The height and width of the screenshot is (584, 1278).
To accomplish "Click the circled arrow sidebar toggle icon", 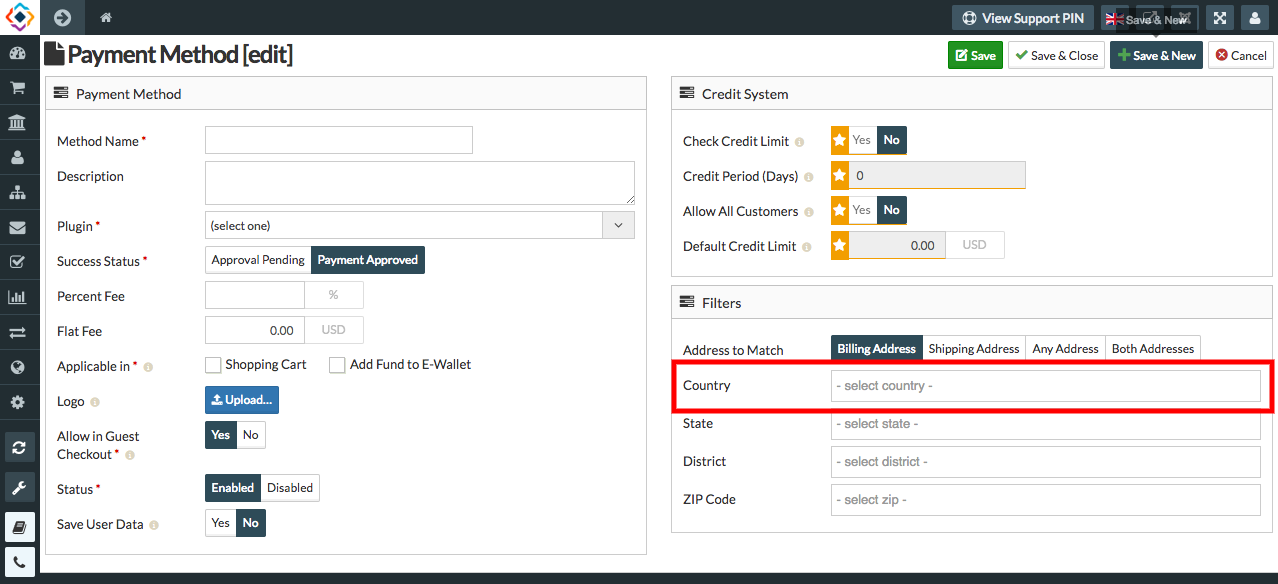I will click(62, 17).
